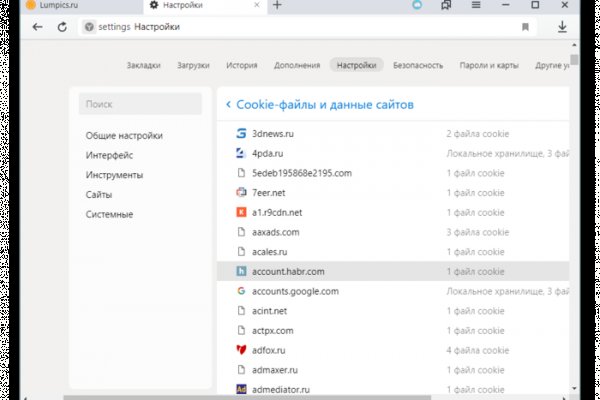This screenshot has width=600, height=400.
Task: Reload the page with refresh icon
Action: 62,27
